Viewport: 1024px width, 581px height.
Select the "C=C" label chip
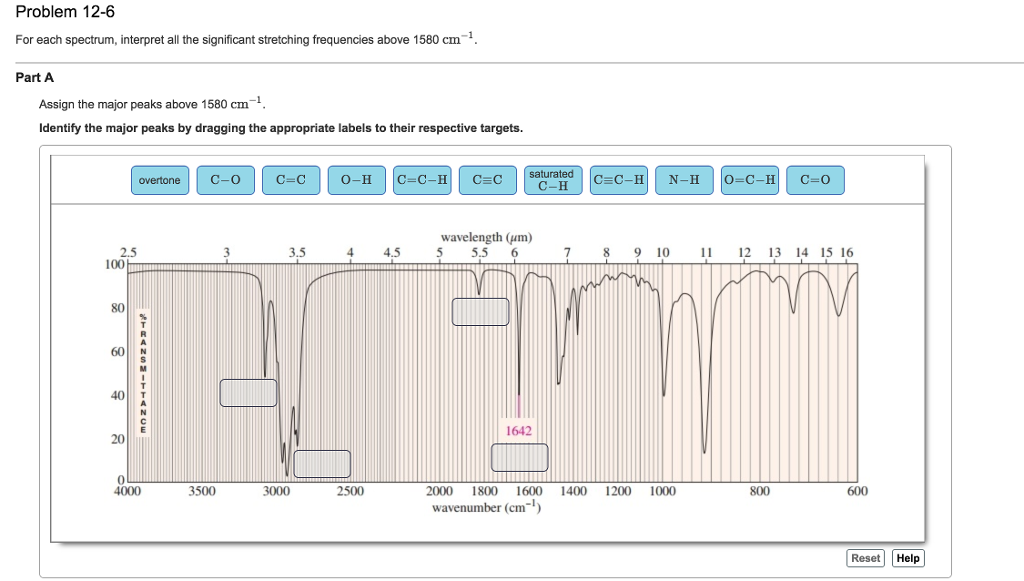point(290,179)
